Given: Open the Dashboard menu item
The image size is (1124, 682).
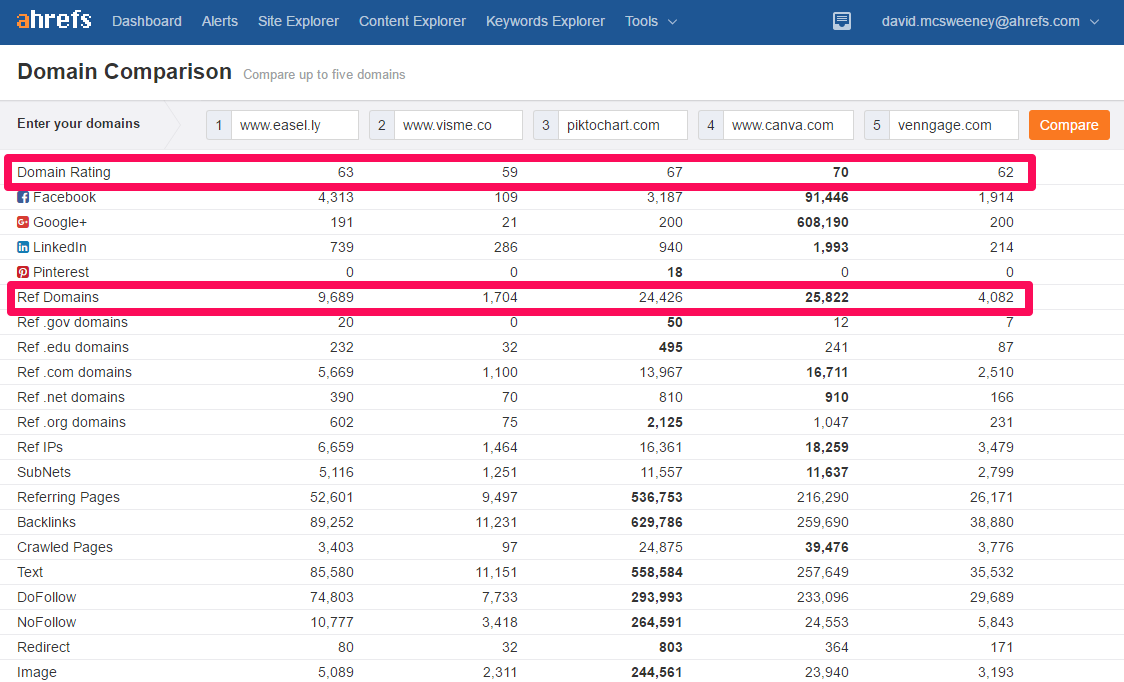Looking at the screenshot, I should [147, 22].
